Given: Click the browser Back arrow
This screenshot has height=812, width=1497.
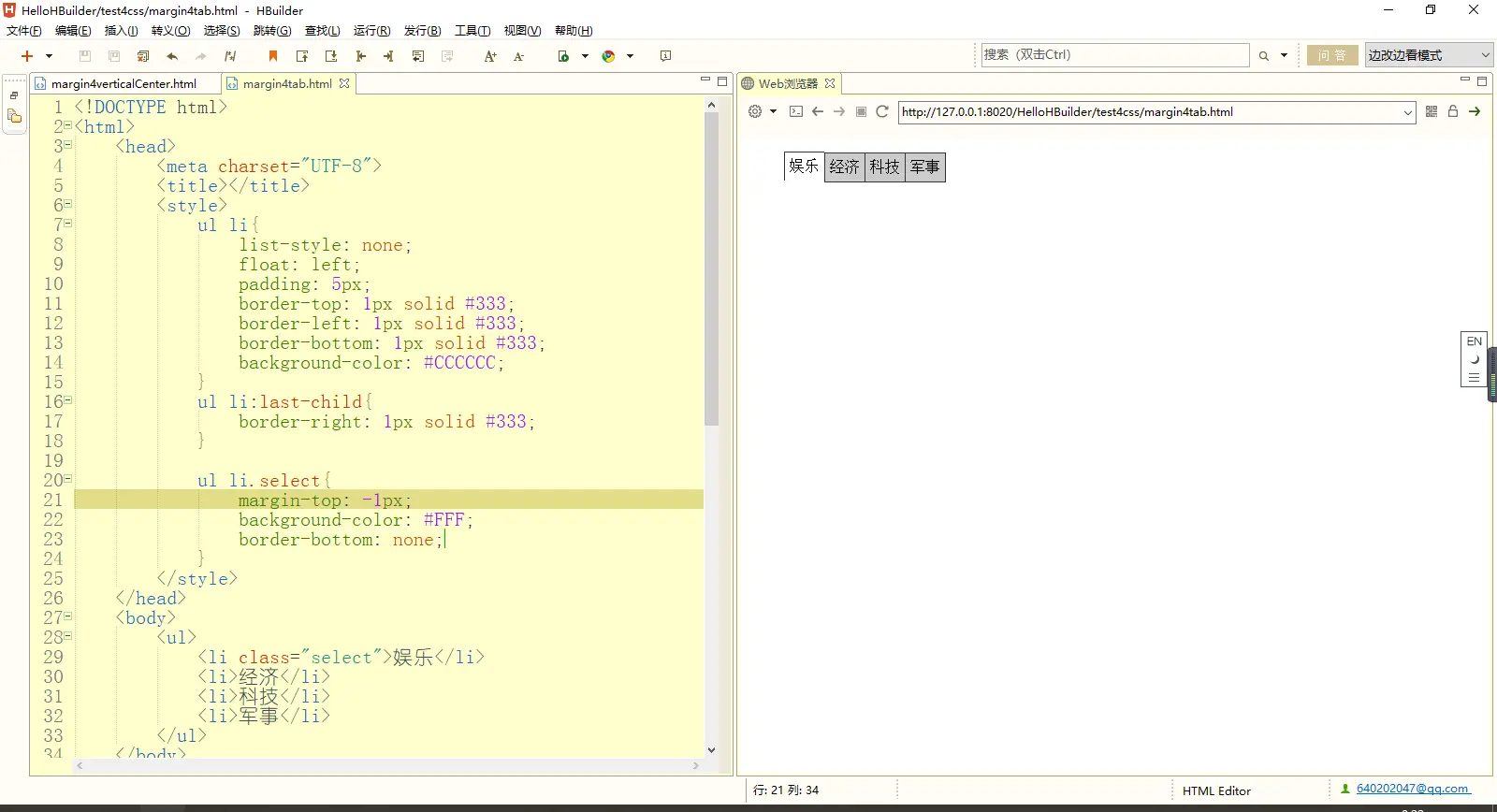Looking at the screenshot, I should point(818,111).
